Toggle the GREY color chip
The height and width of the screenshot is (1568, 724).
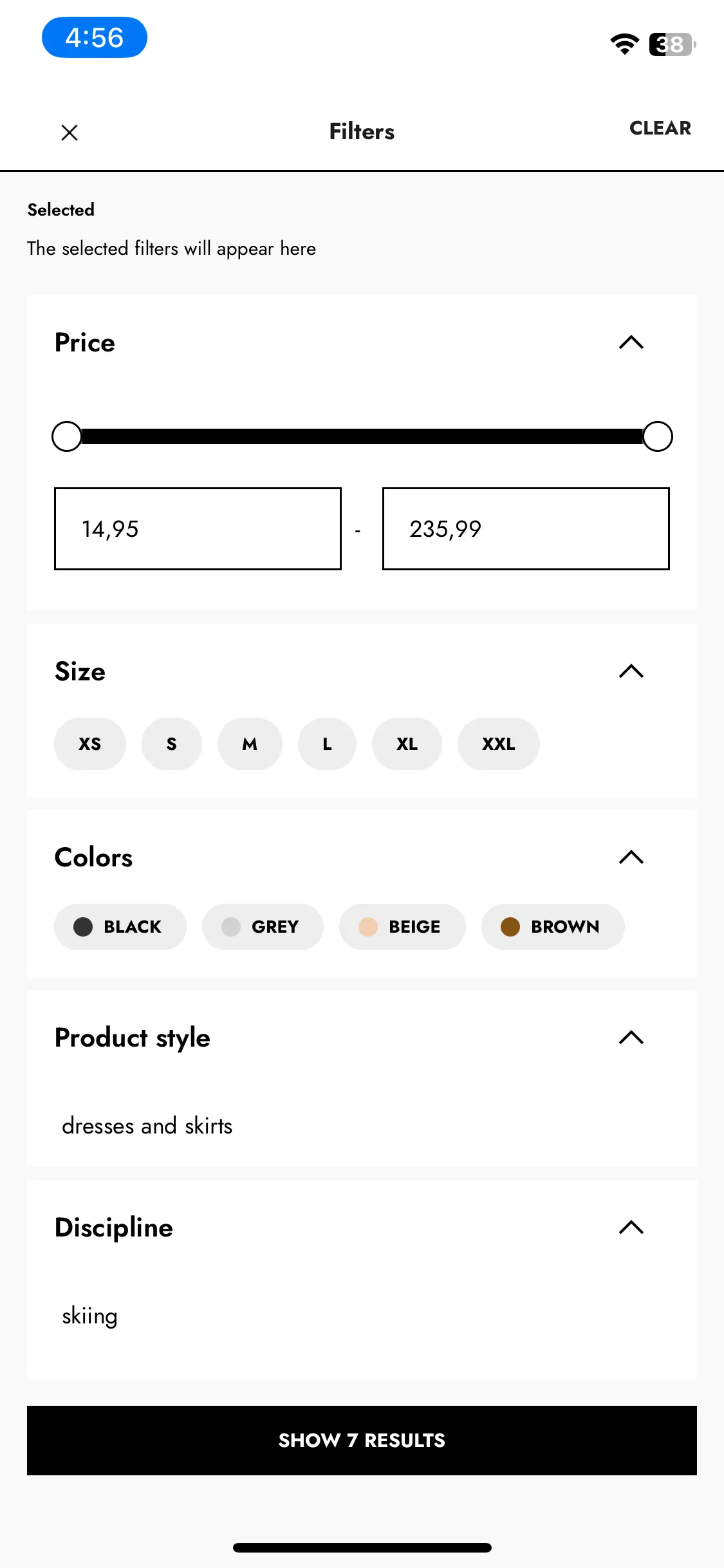pos(263,927)
